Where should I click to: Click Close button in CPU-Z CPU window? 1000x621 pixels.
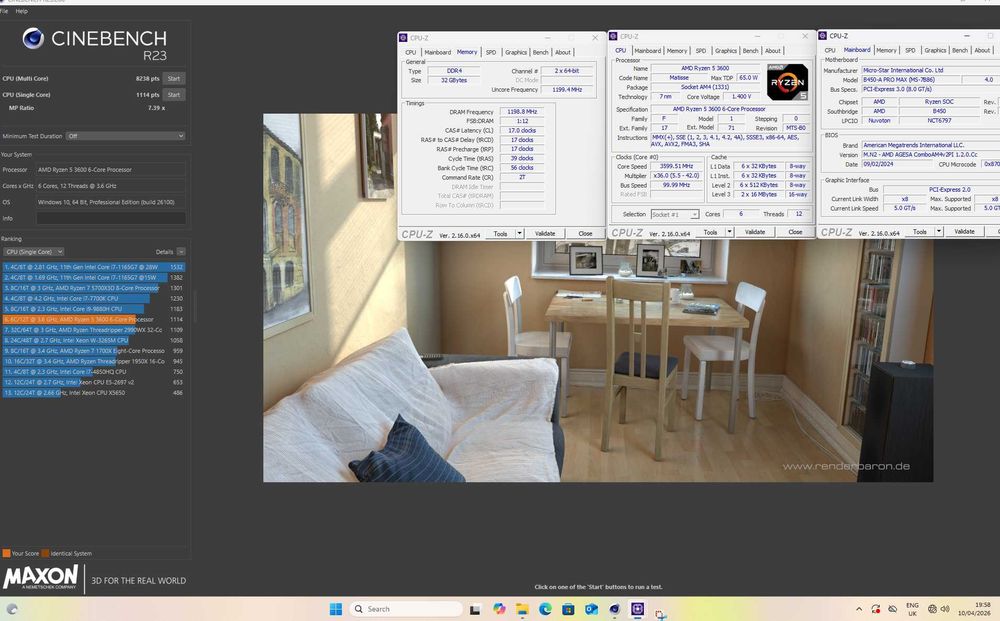pos(795,232)
